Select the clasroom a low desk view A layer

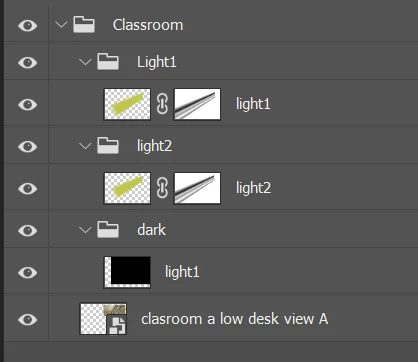pyautogui.click(x=233, y=318)
